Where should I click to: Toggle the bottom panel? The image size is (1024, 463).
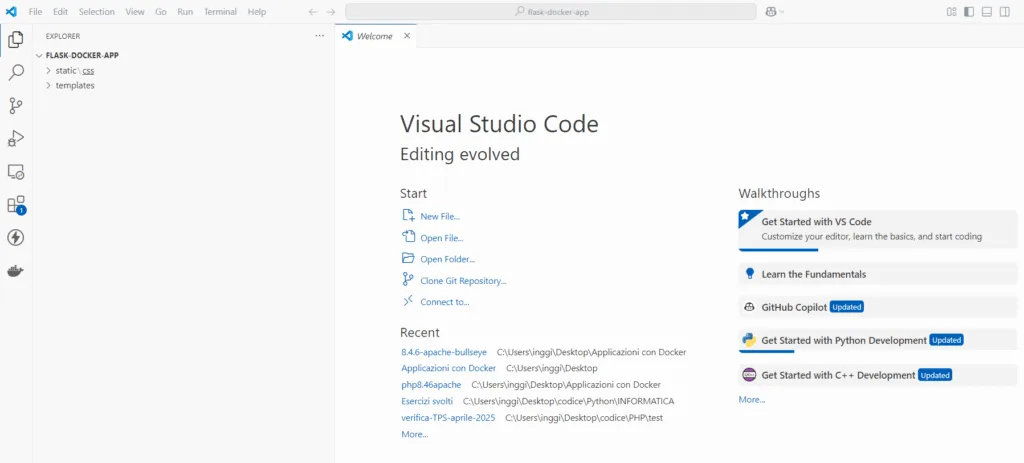tap(987, 12)
